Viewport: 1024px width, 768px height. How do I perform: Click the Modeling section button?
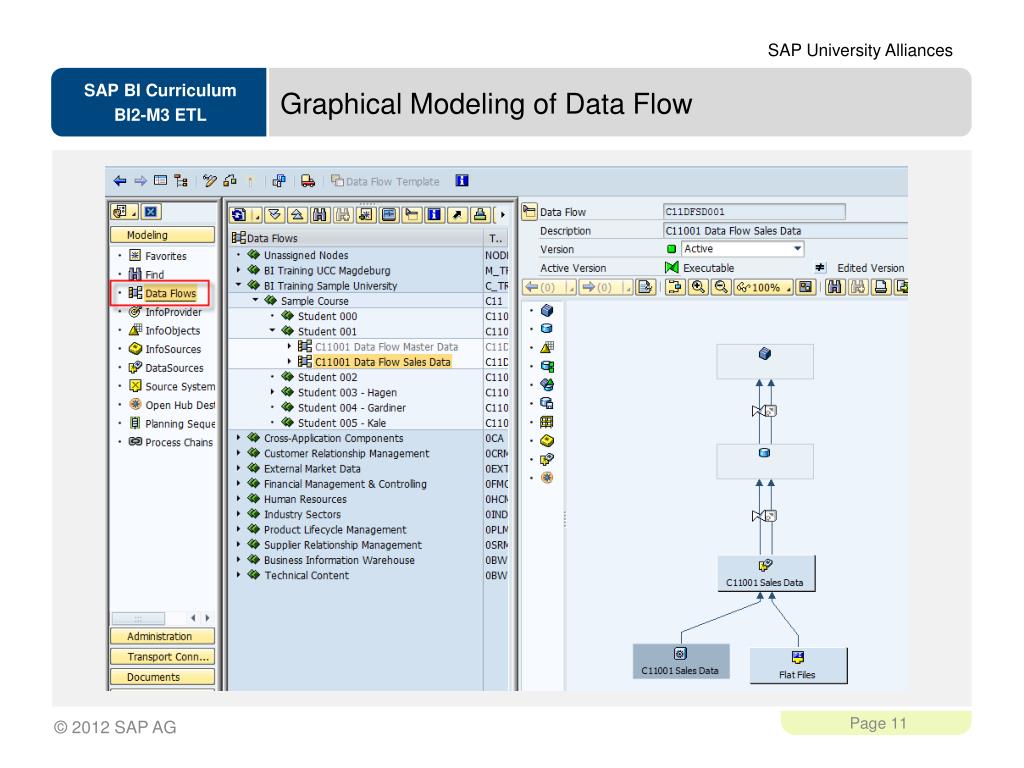click(163, 235)
